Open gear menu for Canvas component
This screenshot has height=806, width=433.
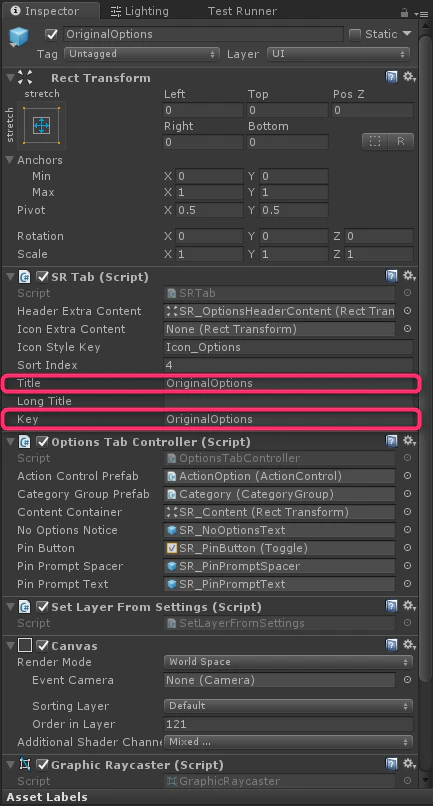click(409, 645)
